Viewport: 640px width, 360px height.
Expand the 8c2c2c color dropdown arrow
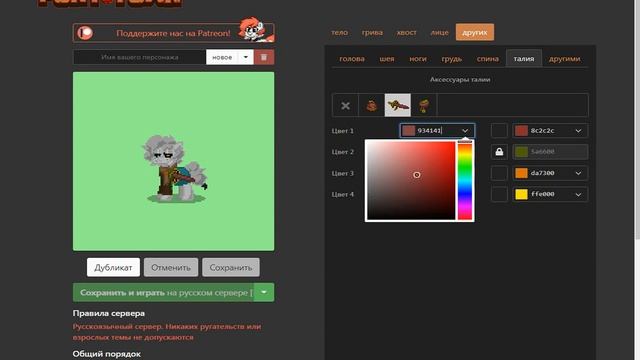click(578, 131)
